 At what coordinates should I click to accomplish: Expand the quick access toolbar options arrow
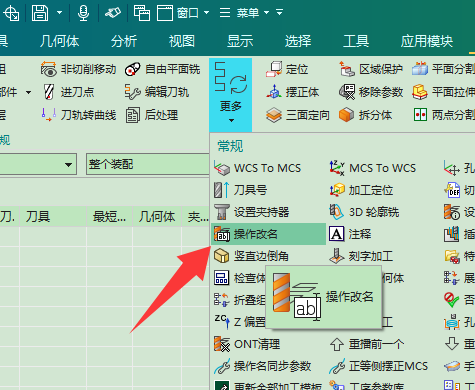(280, 13)
